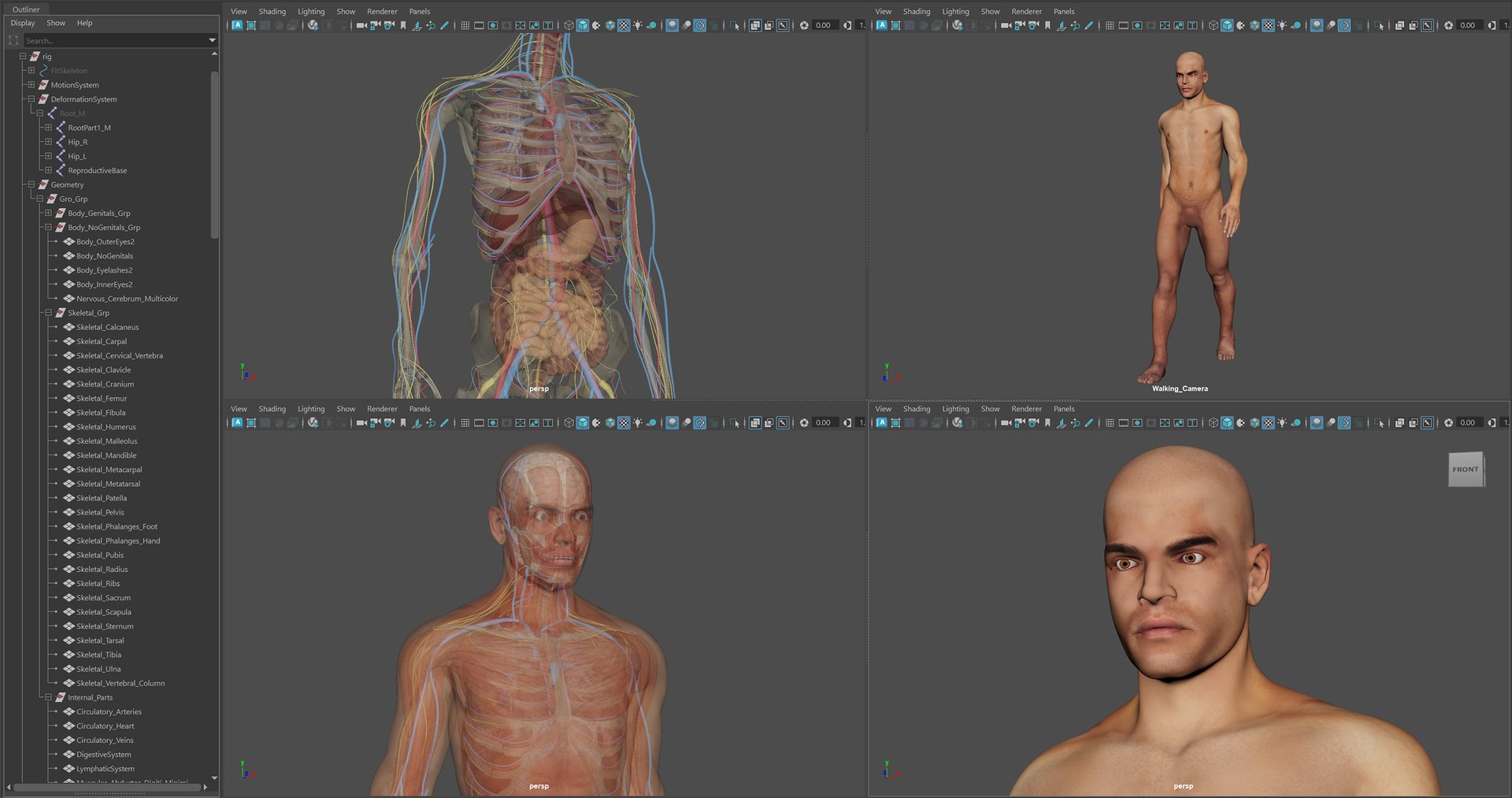
Task: Expand the Hip_R joint node
Action: [48, 142]
